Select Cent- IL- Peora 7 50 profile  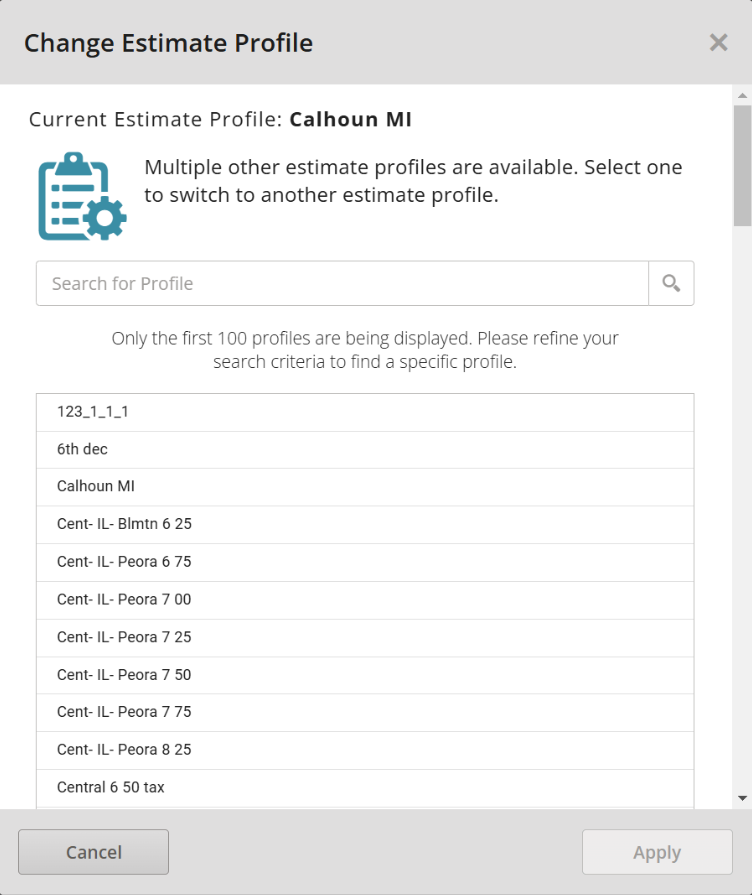tap(365, 675)
